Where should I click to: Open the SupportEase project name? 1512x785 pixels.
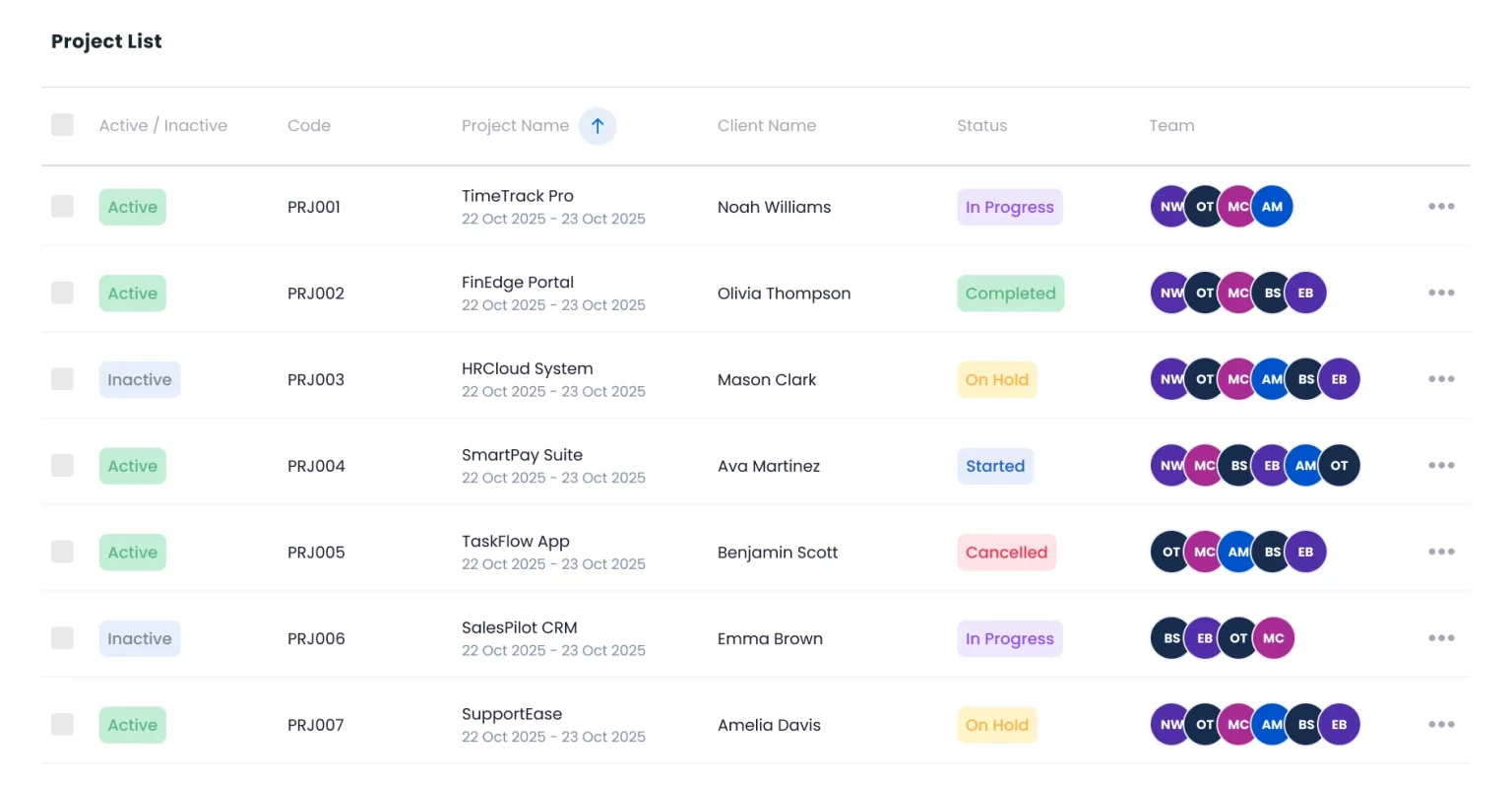click(x=512, y=714)
